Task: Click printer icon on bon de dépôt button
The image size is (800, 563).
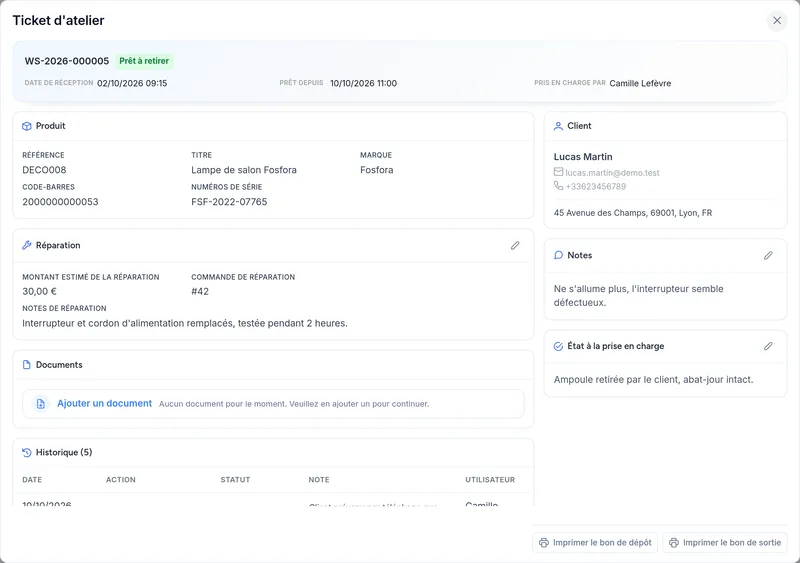Action: [x=544, y=543]
